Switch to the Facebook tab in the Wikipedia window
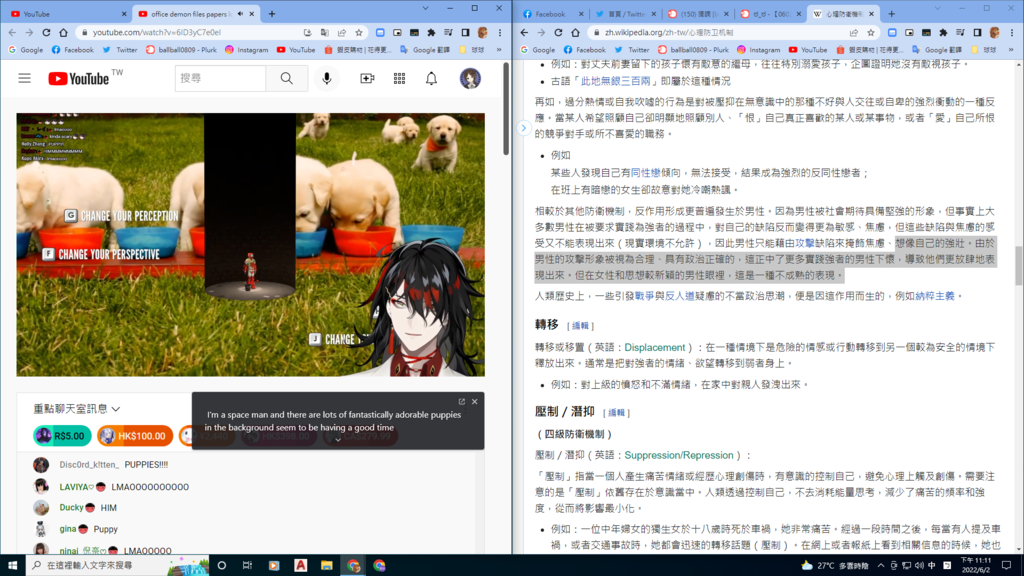This screenshot has width=1024, height=576. (551, 14)
